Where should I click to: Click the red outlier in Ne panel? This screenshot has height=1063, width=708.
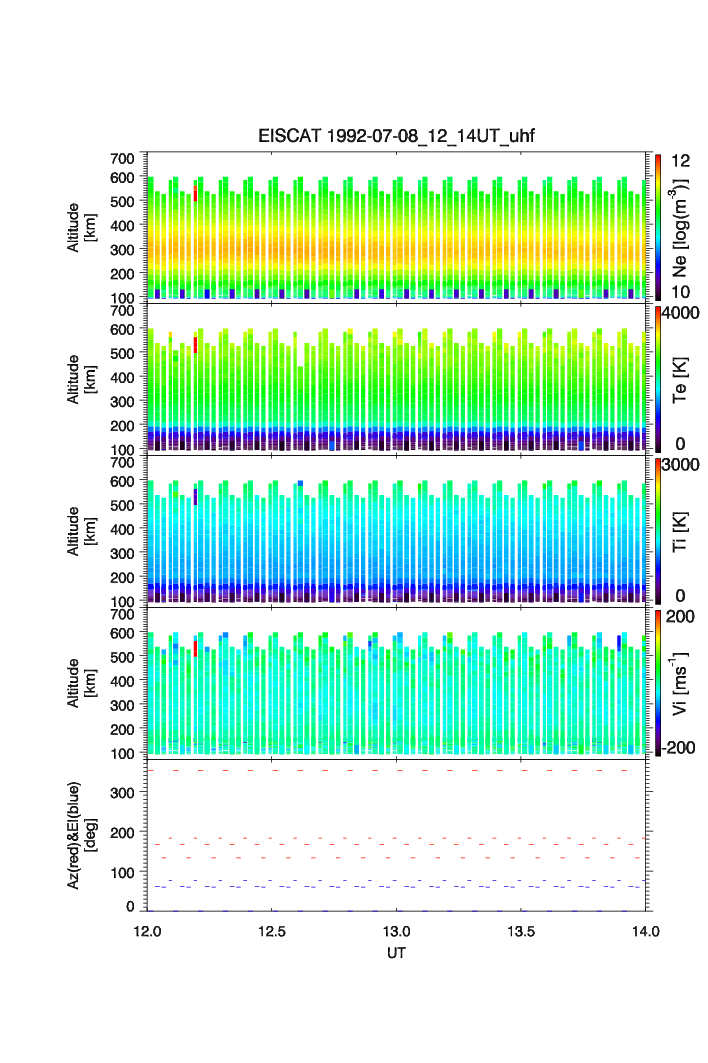[195, 193]
